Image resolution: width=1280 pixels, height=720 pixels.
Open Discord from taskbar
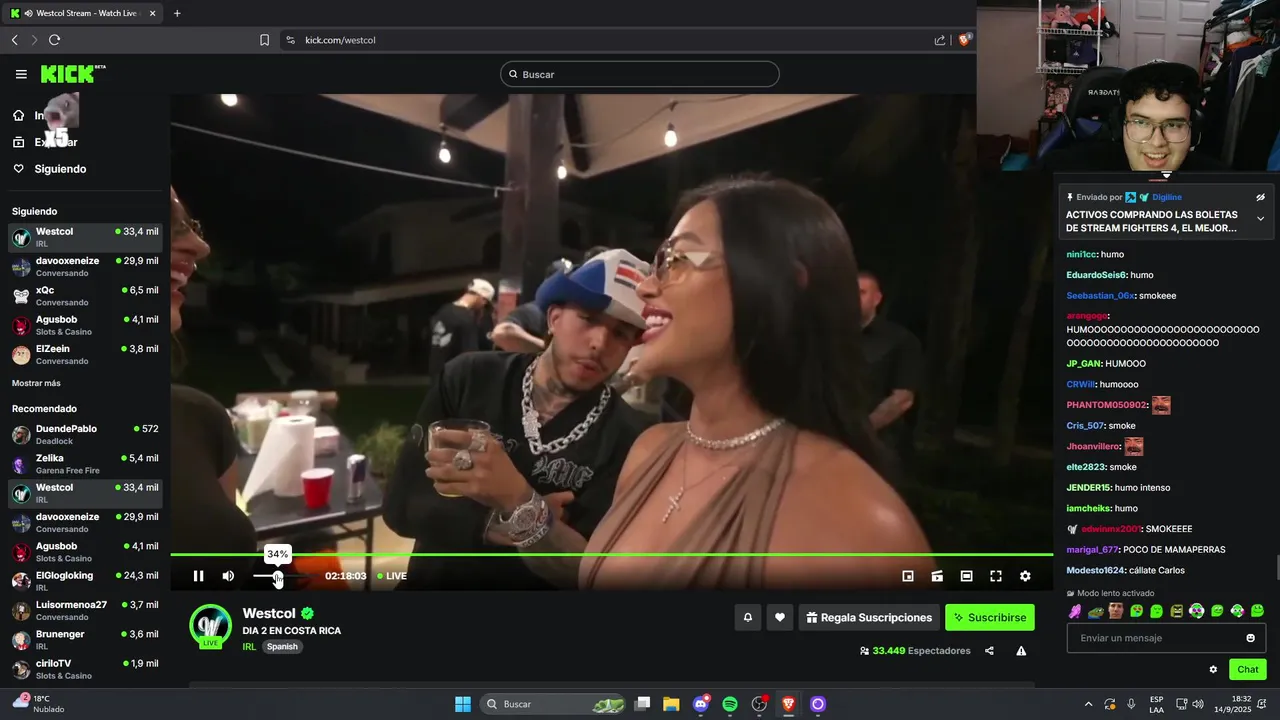pyautogui.click(x=701, y=704)
